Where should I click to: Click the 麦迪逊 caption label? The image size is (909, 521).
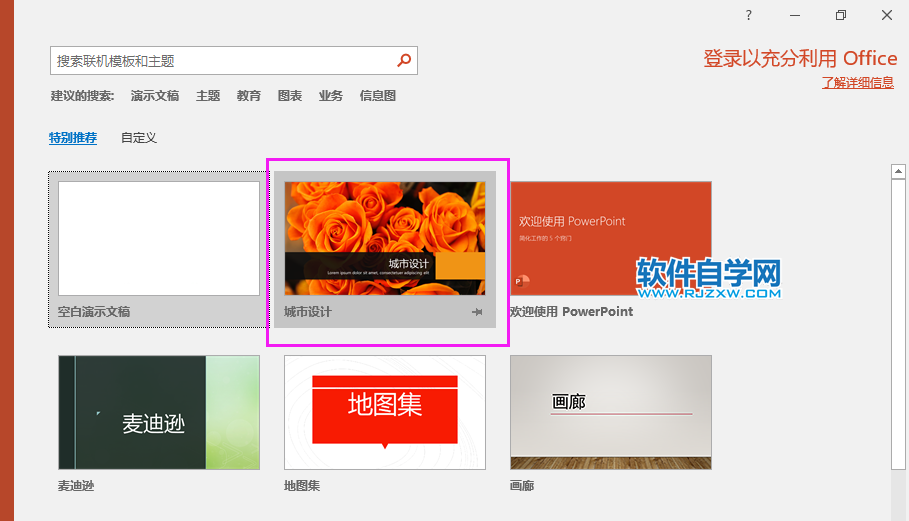(x=76, y=486)
